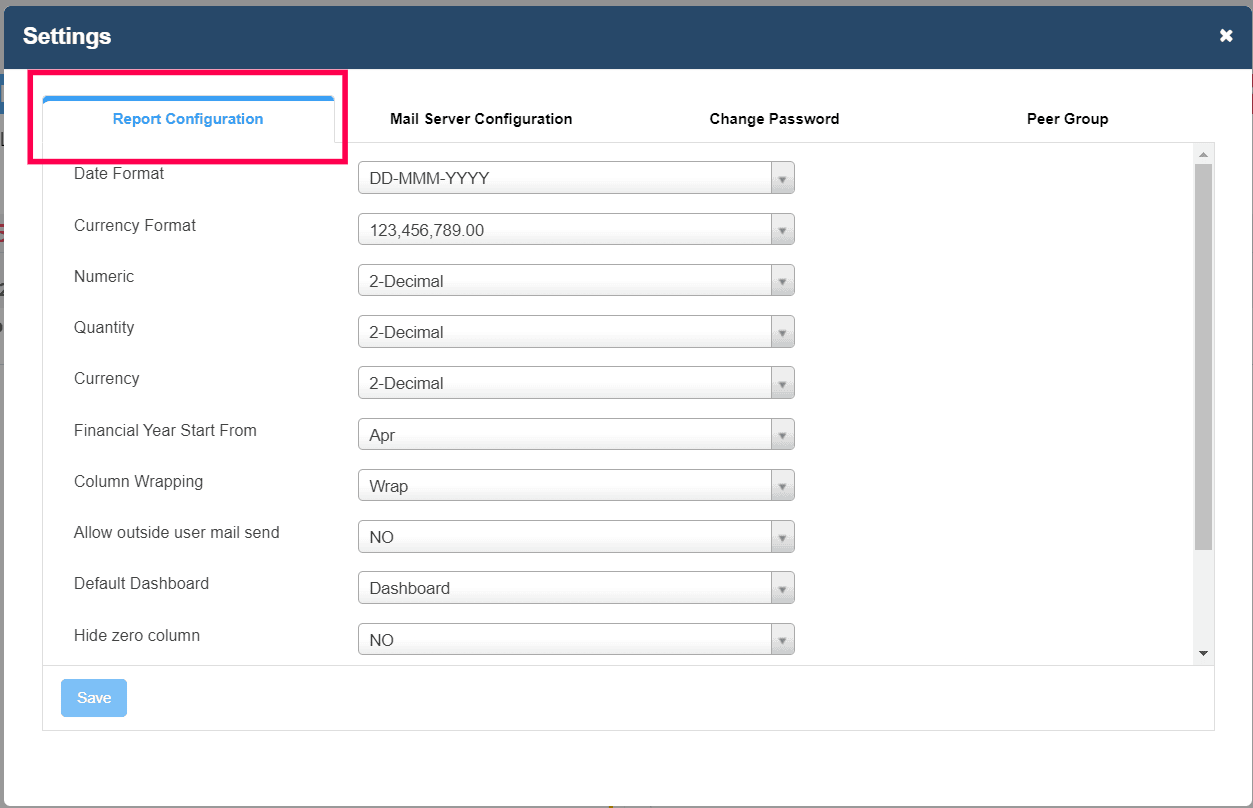This screenshot has width=1253, height=808.
Task: Click the scroll up arrow
Action: (x=1204, y=154)
